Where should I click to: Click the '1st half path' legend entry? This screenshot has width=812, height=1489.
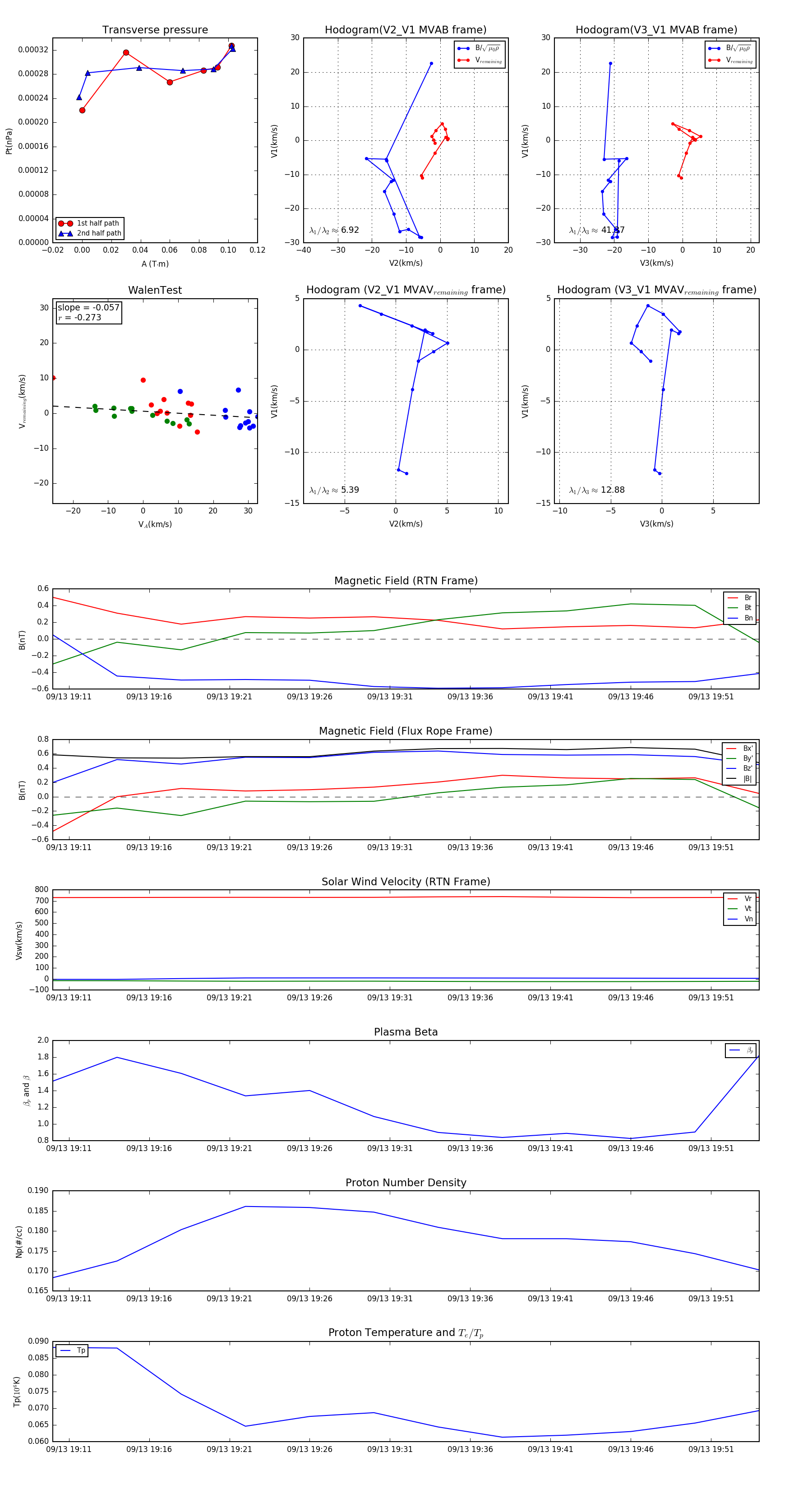click(x=90, y=223)
